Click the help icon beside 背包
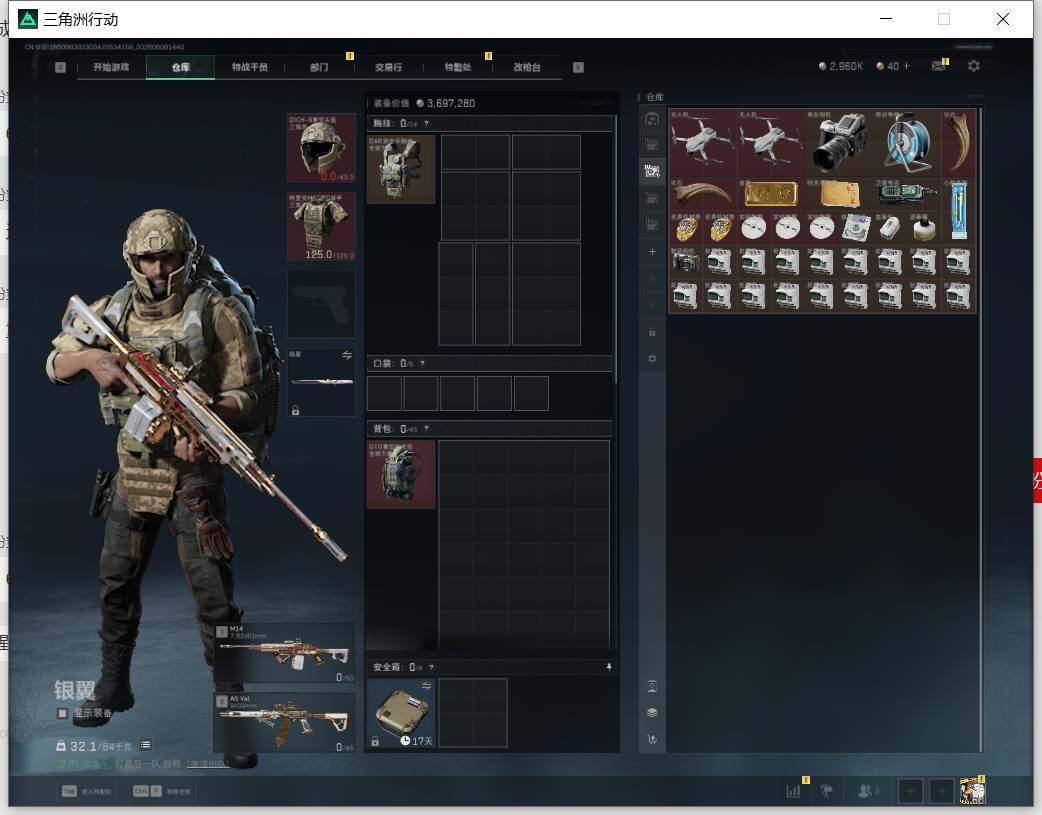The image size is (1042, 815). (427, 429)
